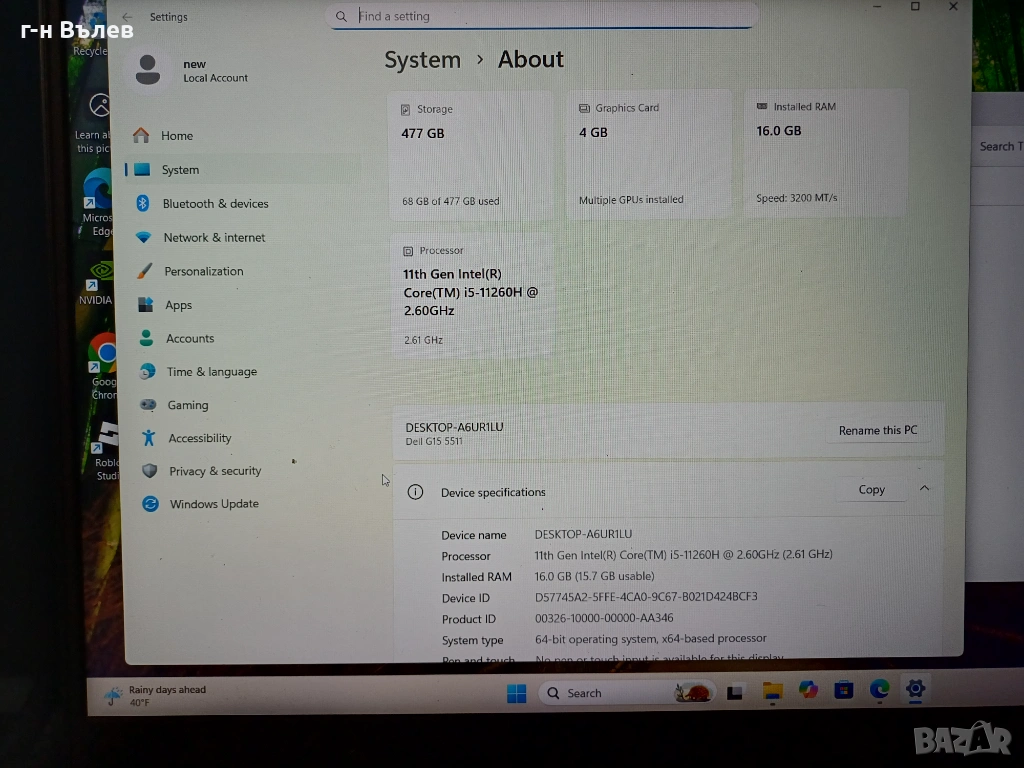Open Gaming settings
Image resolution: width=1024 pixels, height=768 pixels.
click(187, 405)
